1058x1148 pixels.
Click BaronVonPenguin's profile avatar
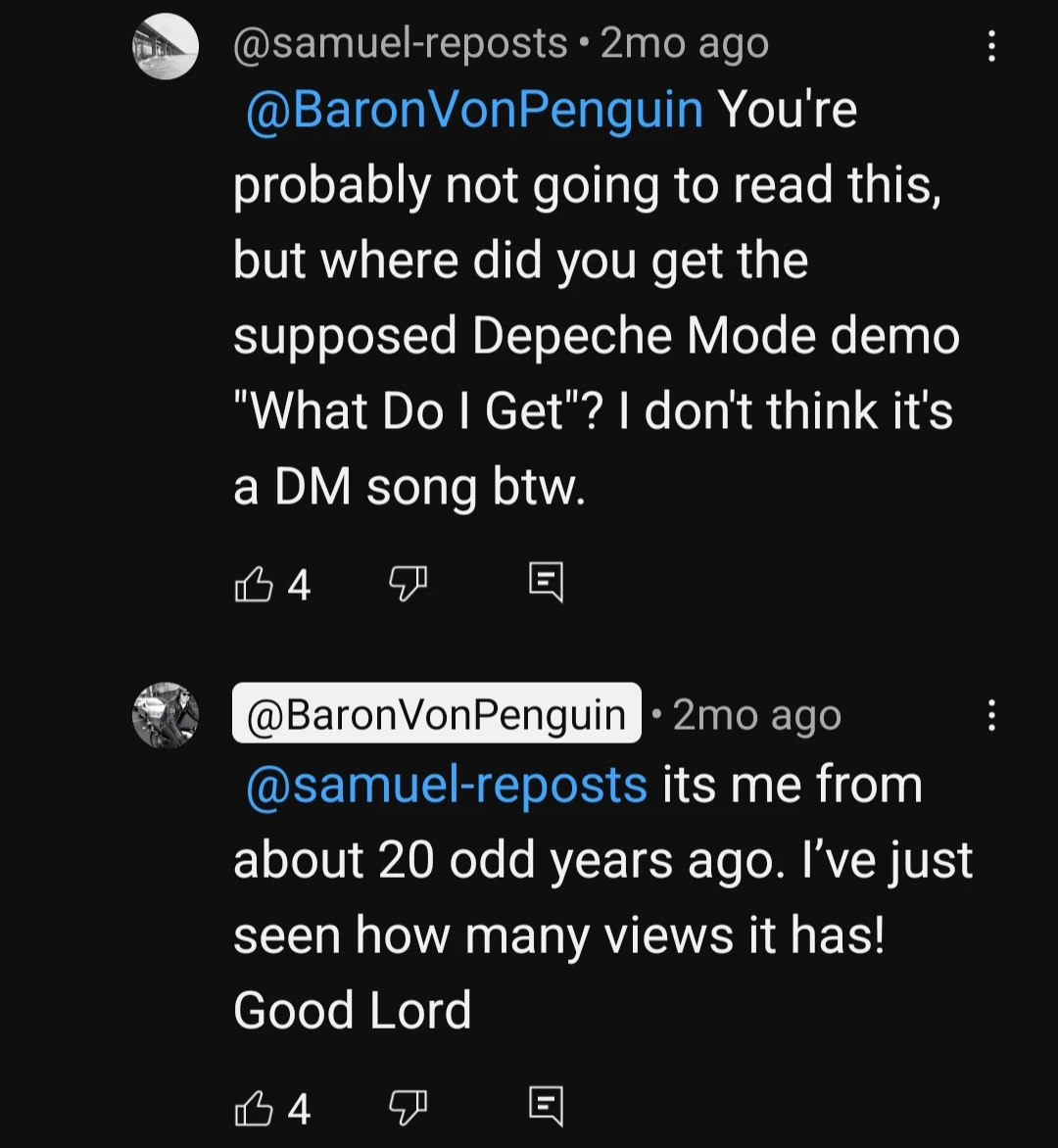pos(166,715)
